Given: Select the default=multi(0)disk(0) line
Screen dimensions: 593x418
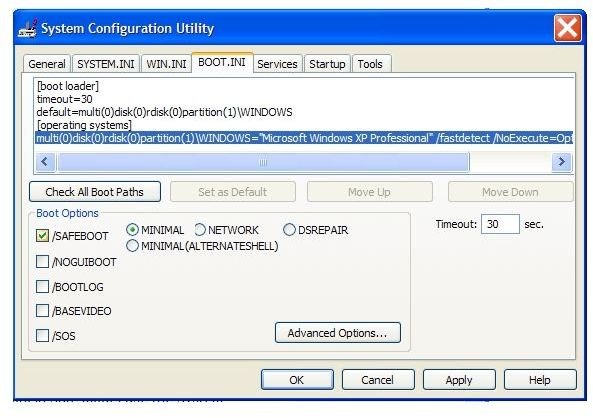Looking at the screenshot, I should pos(165,112).
